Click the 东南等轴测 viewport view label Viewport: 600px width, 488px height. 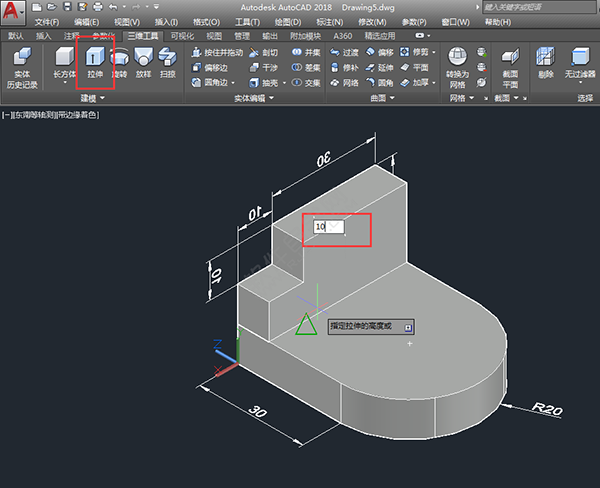pyautogui.click(x=36, y=115)
